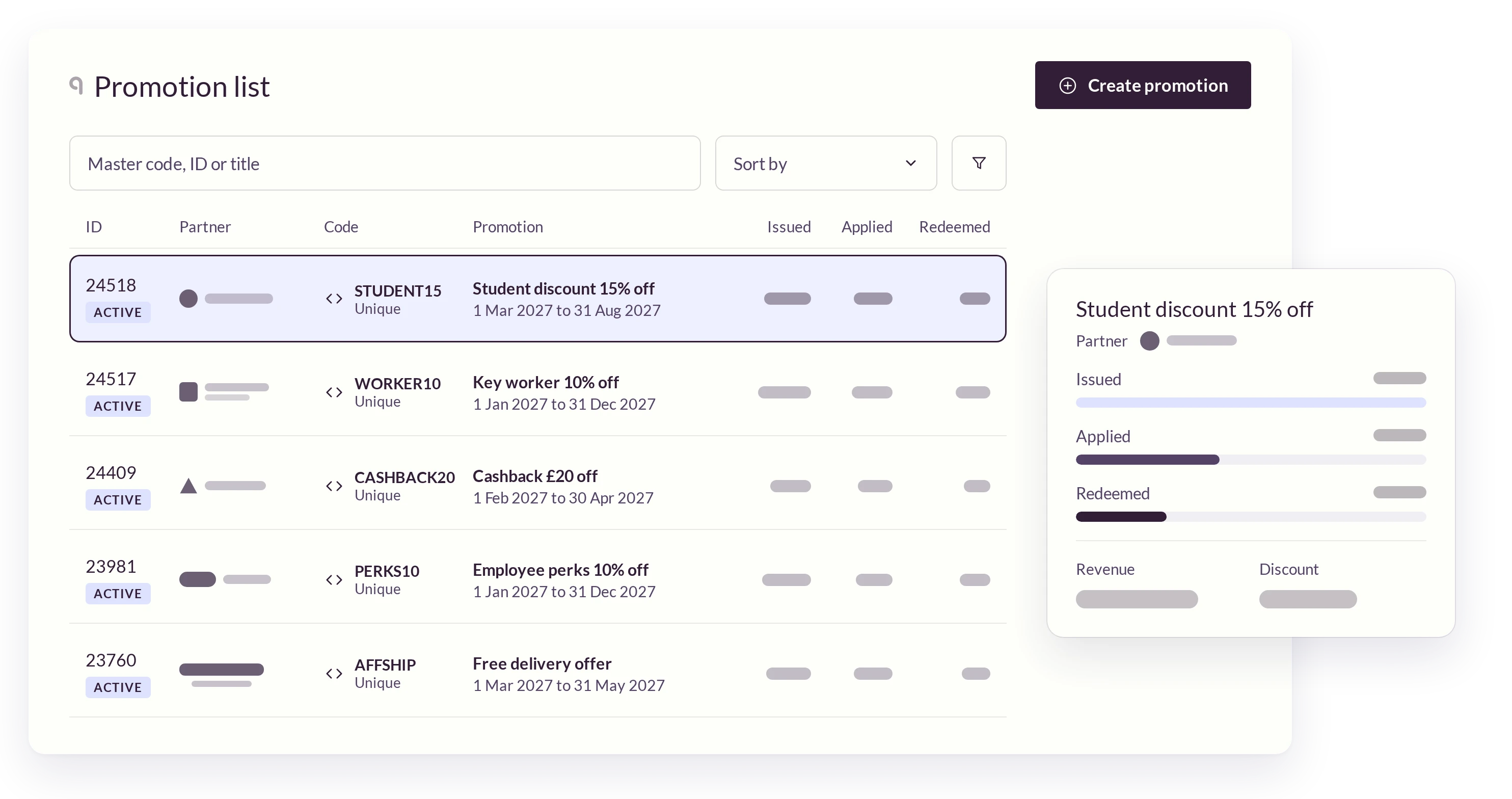The width and height of the screenshot is (1512, 799).
Task: Click the Issued column header
Action: coord(789,227)
